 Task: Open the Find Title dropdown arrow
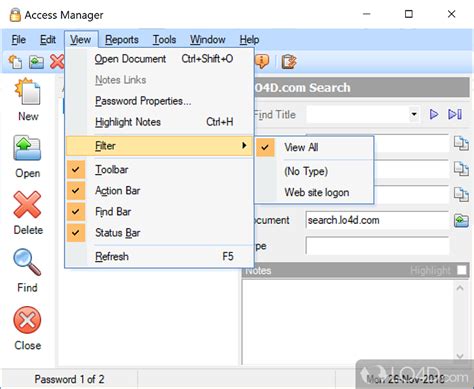pos(414,114)
